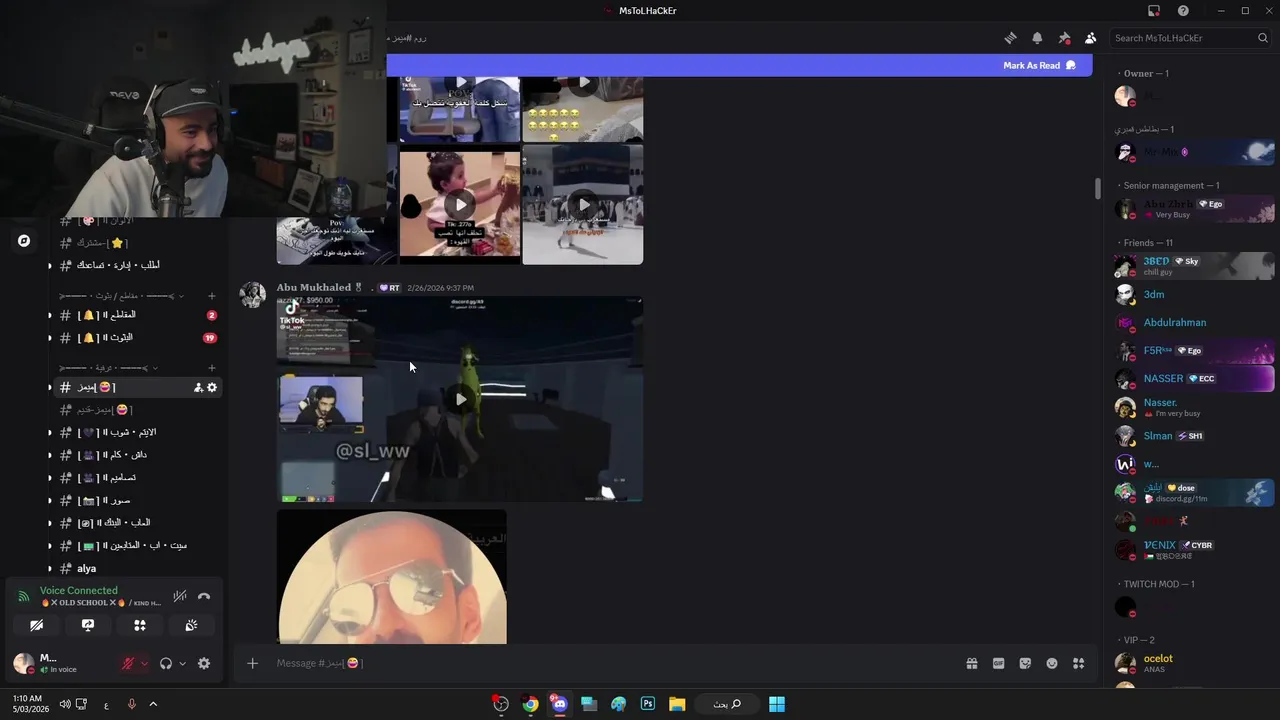Image resolution: width=1280 pixels, height=720 pixels.
Task: Click the plus attach button in message box
Action: click(252, 663)
